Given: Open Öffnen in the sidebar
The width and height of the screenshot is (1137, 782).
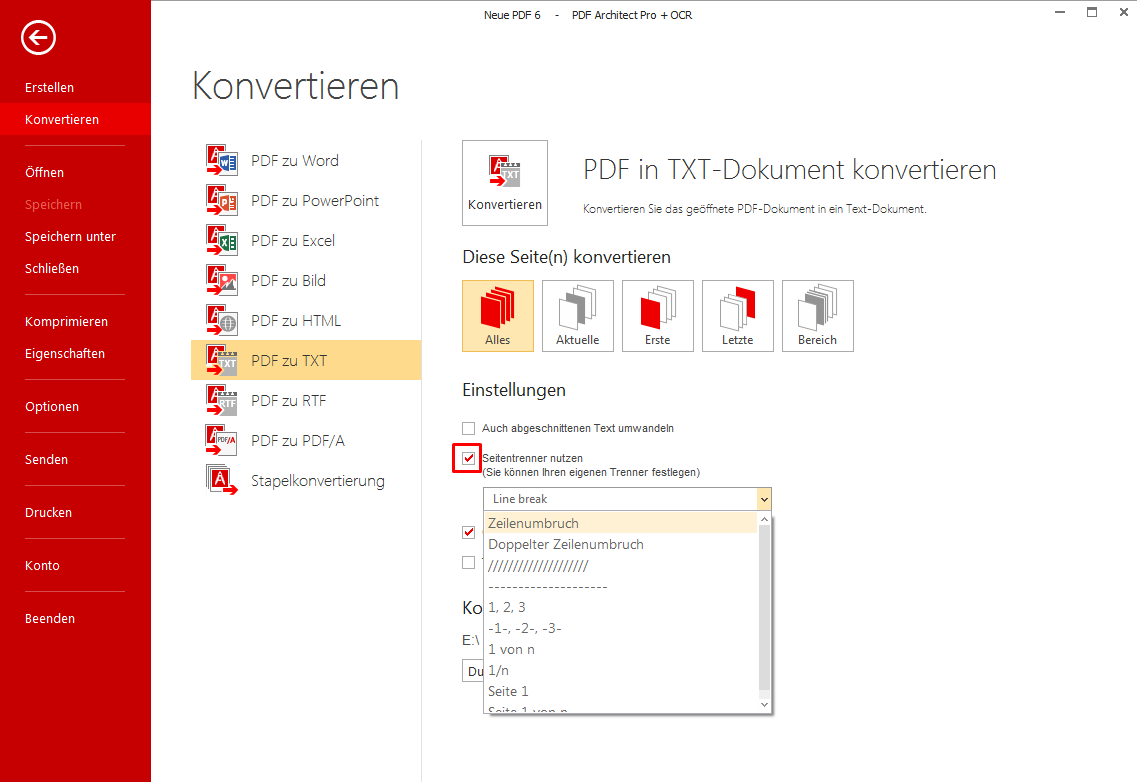Looking at the screenshot, I should pyautogui.click(x=75, y=172).
